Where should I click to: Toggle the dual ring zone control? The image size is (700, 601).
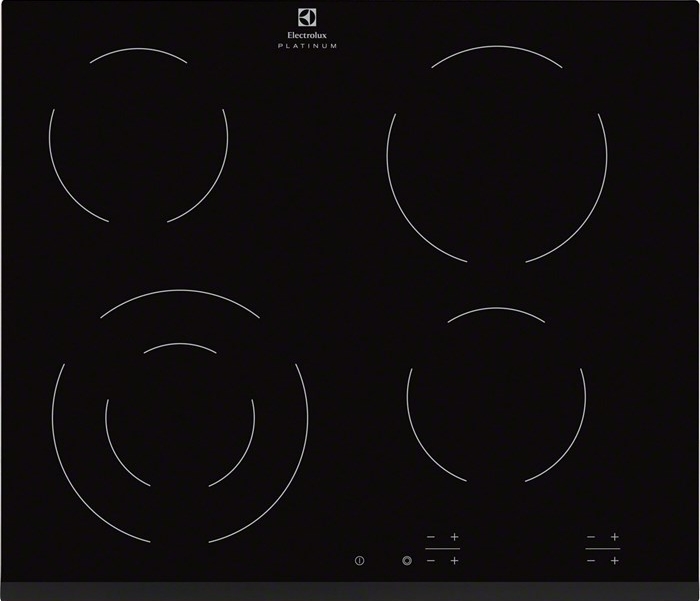click(x=407, y=560)
